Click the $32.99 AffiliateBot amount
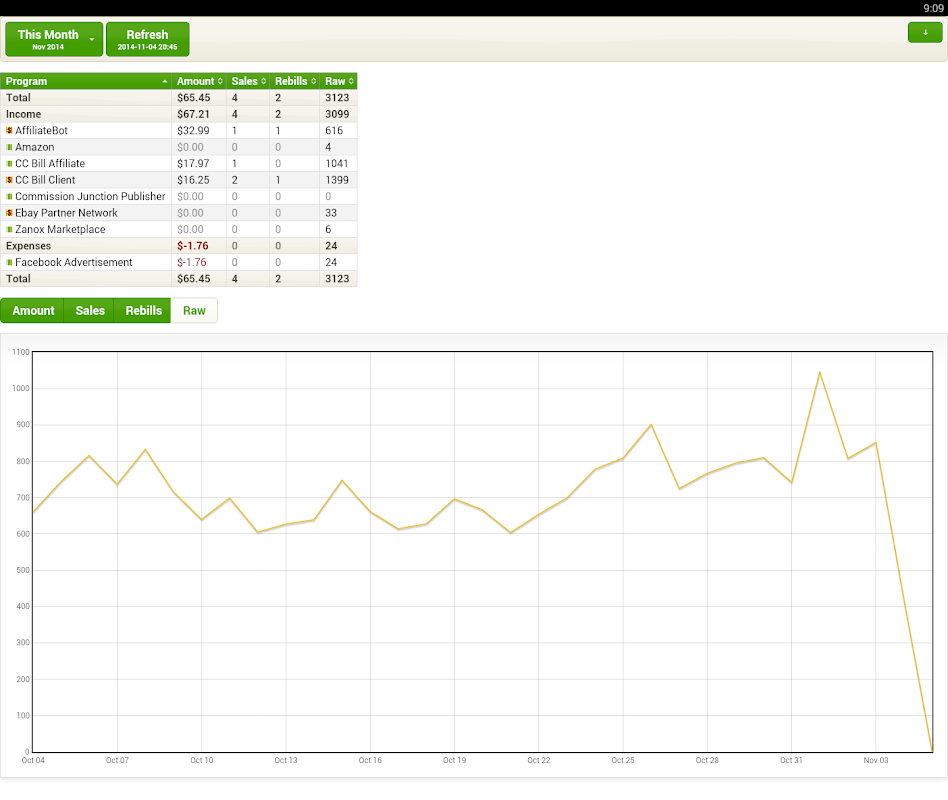 point(193,131)
